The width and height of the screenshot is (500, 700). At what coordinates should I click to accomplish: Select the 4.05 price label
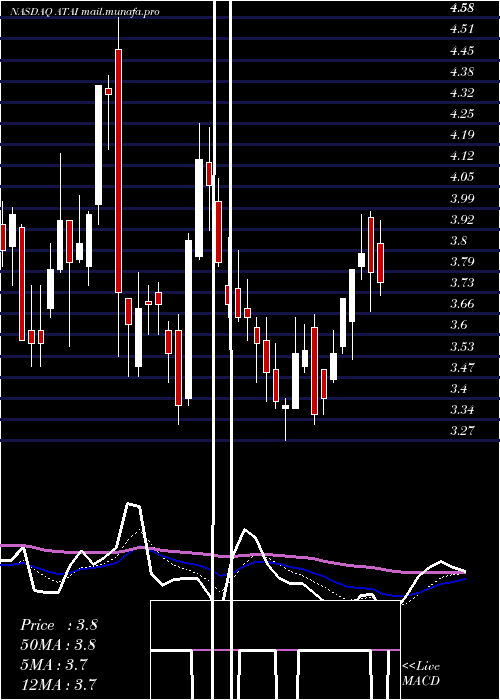coord(462,177)
